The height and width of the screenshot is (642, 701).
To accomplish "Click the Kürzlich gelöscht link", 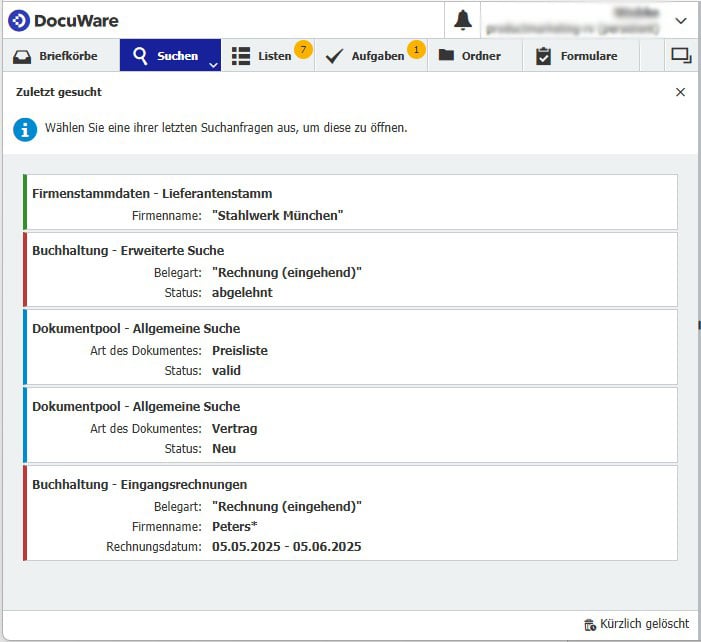I will coord(637,624).
